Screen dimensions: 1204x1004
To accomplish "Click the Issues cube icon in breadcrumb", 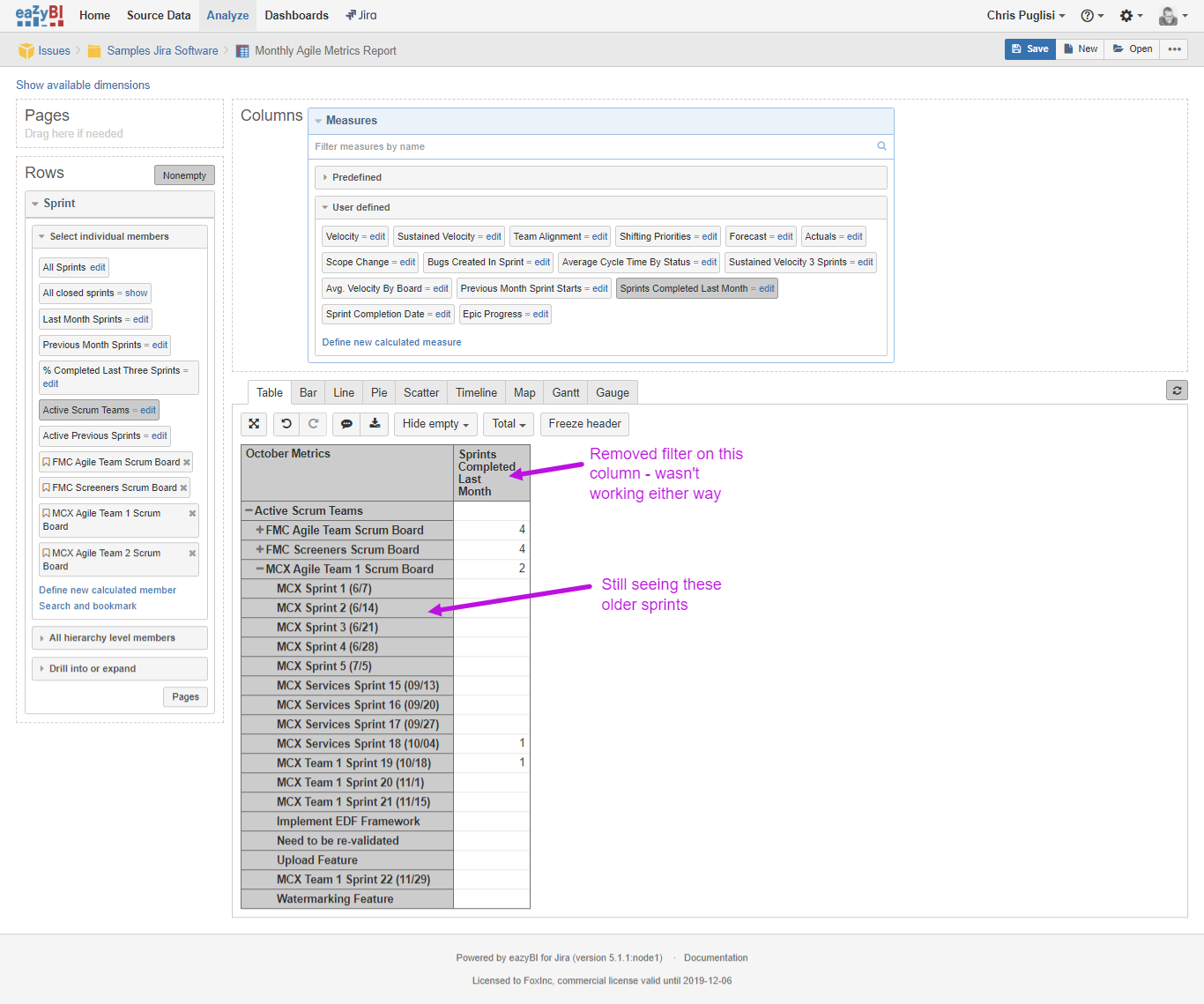I will click(x=26, y=51).
